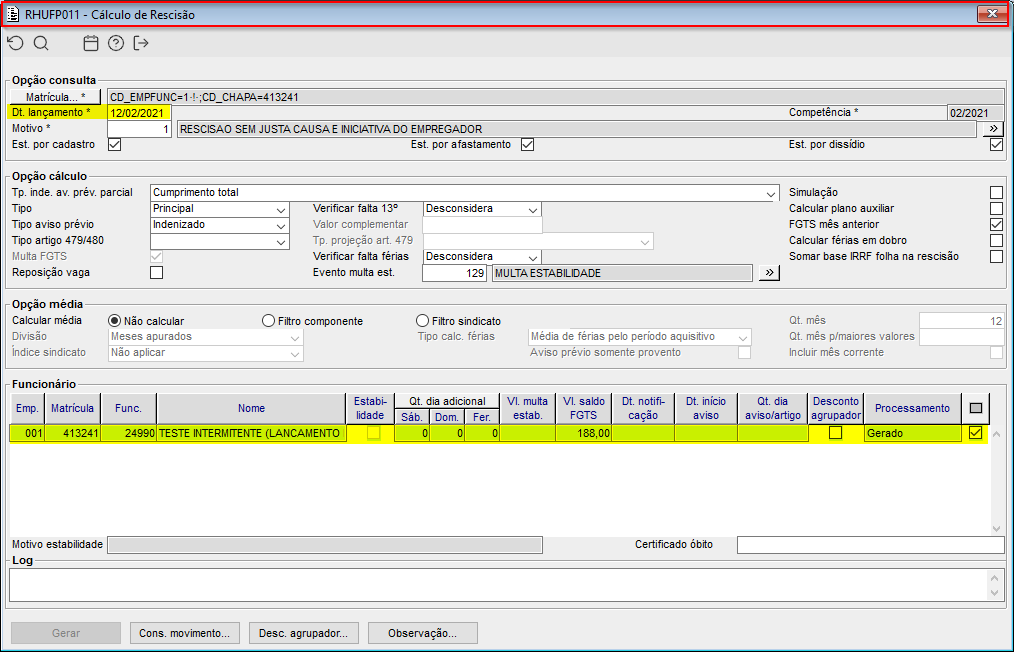Viewport: 1014px width, 652px height.
Task: Click the Desc. agrupador... button
Action: tap(303, 633)
